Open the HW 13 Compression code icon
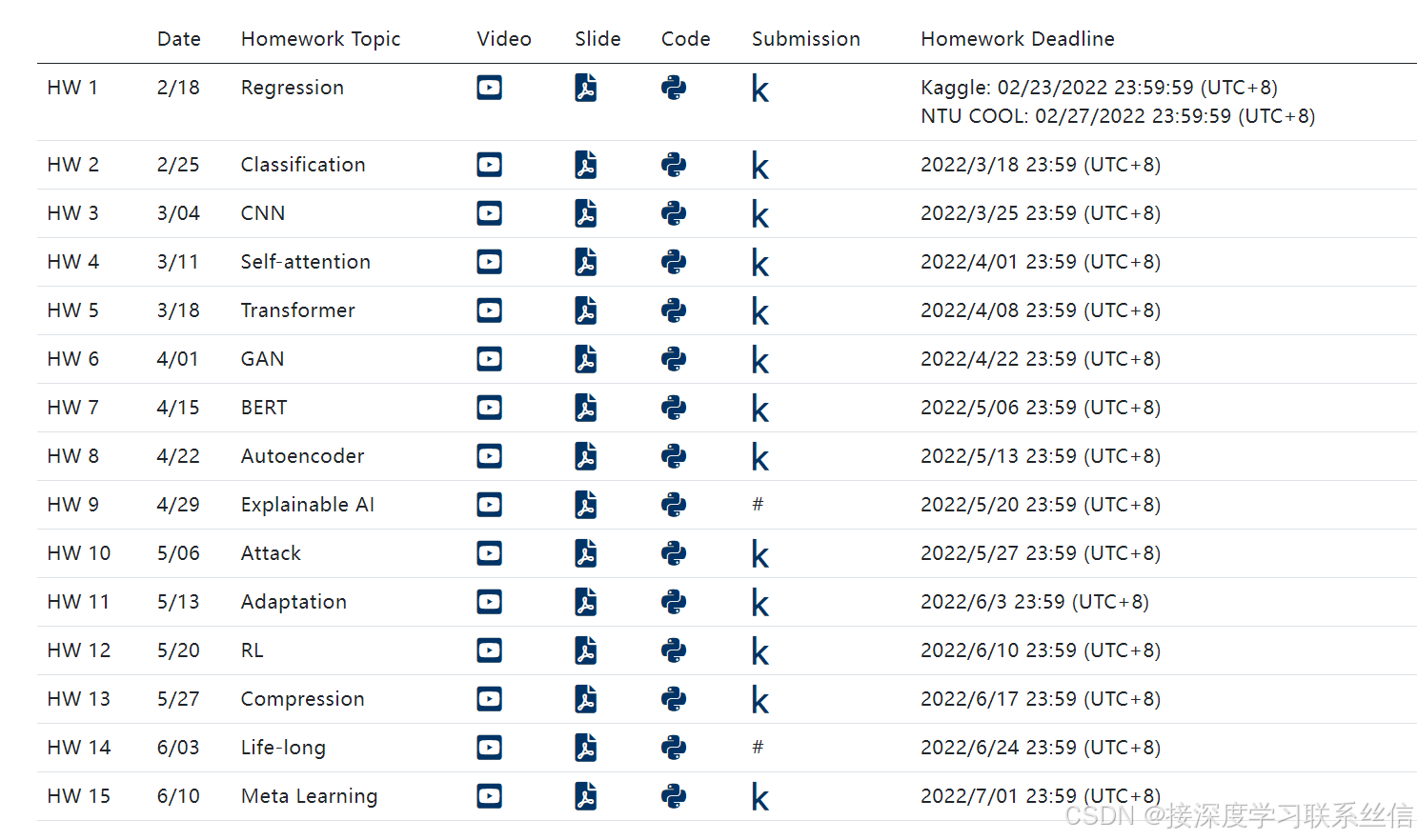This screenshot has height=840, width=1417. (x=674, y=699)
